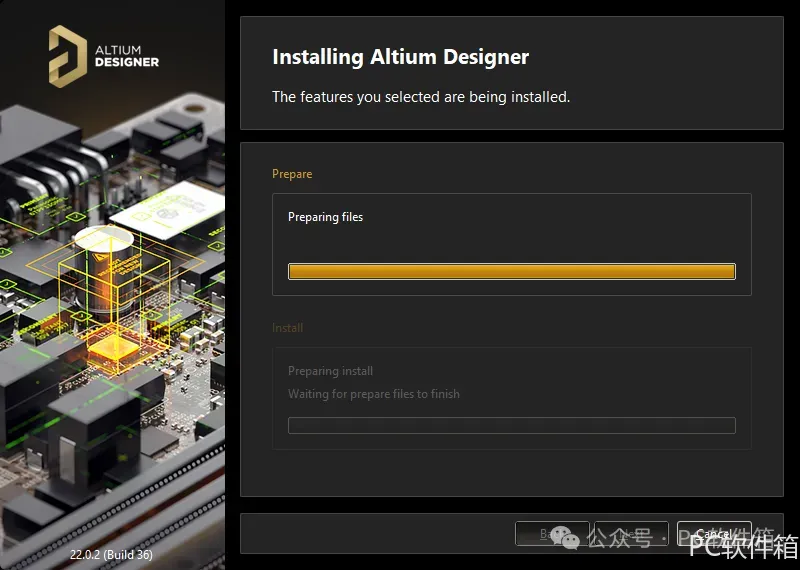Viewport: 800px width, 570px height.
Task: Click the Next button
Action: pos(632,534)
